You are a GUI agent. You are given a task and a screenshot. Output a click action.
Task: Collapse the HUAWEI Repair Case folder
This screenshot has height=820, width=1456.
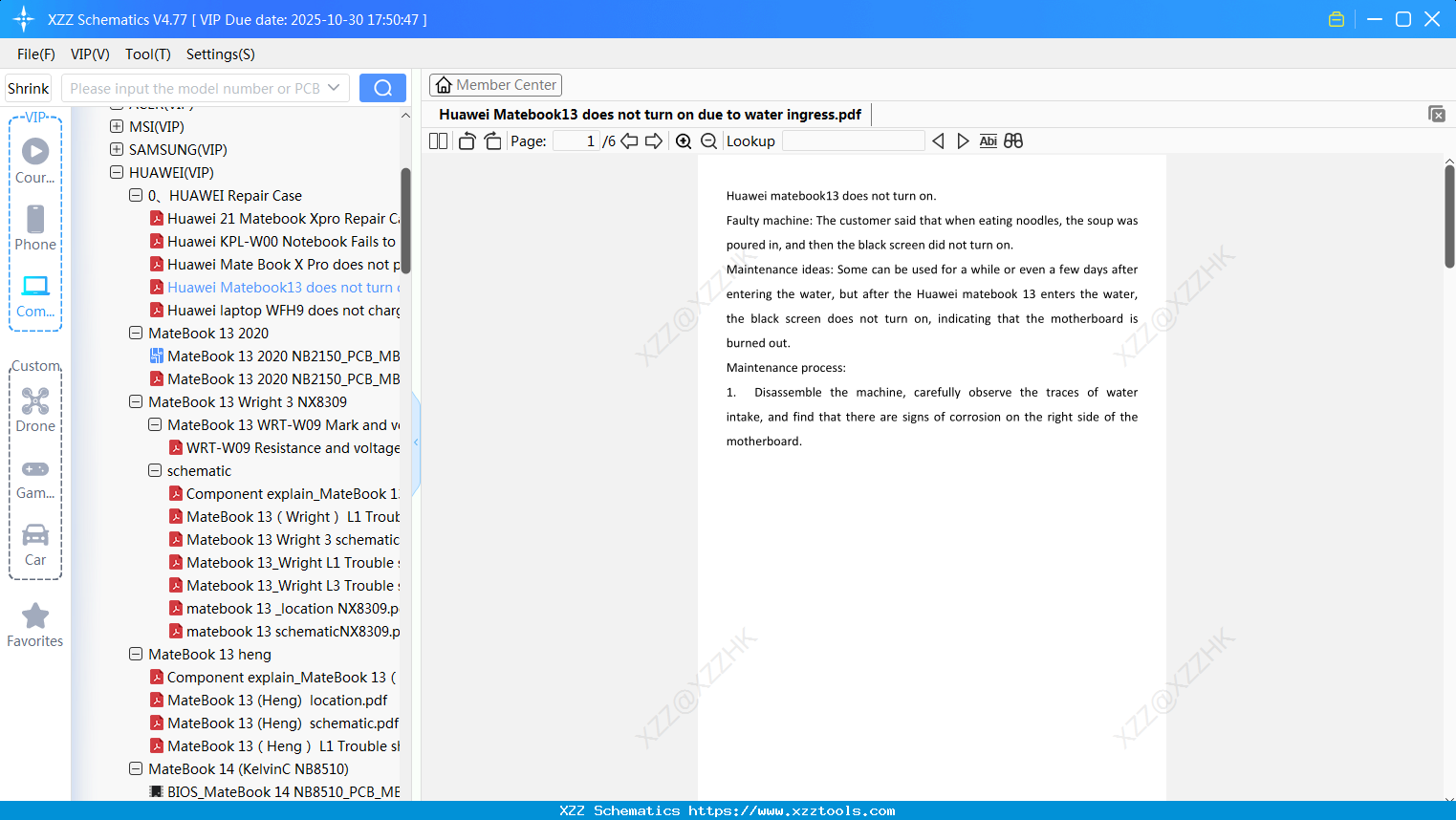click(x=136, y=195)
